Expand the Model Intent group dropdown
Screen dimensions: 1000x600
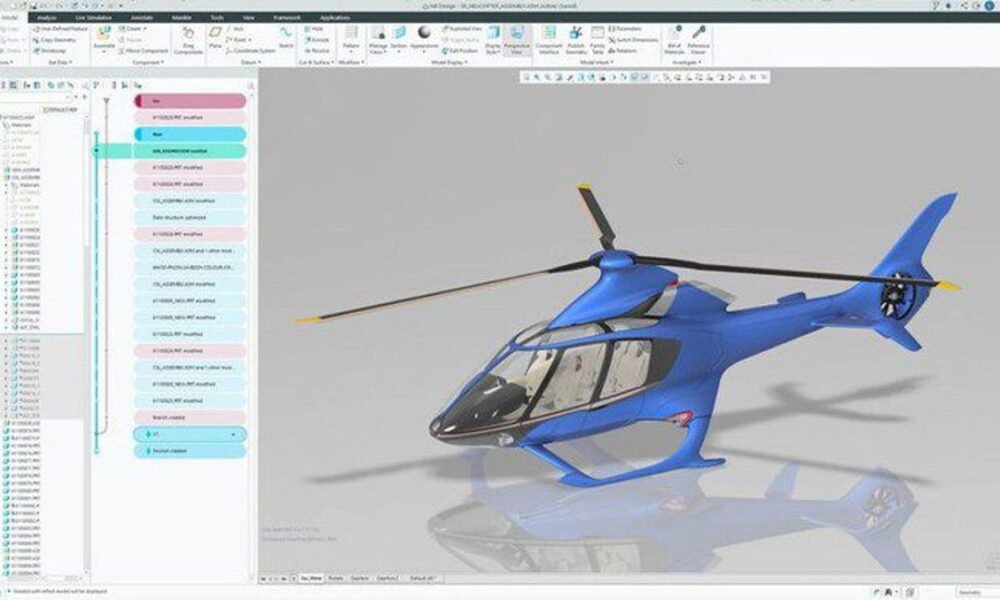[596, 62]
